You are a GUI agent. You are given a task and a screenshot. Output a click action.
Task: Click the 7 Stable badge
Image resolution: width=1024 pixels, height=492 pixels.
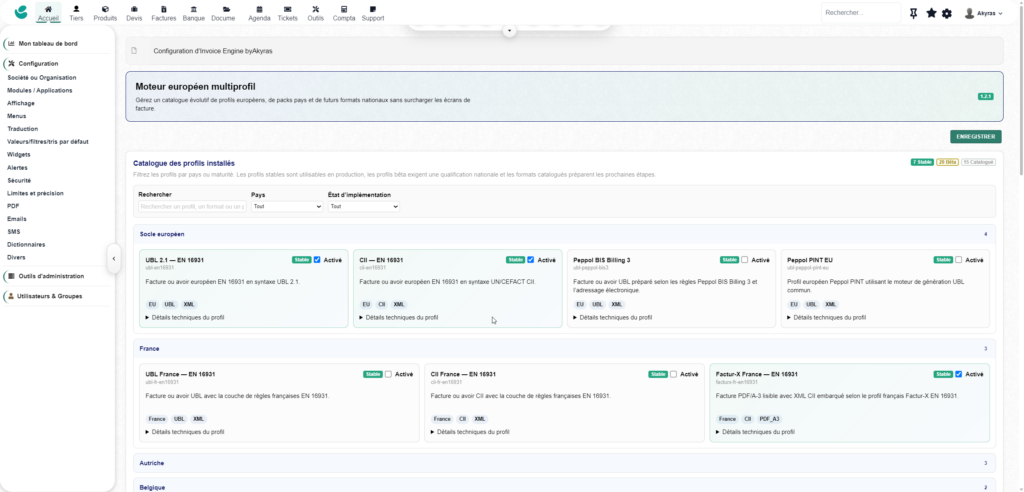point(922,162)
